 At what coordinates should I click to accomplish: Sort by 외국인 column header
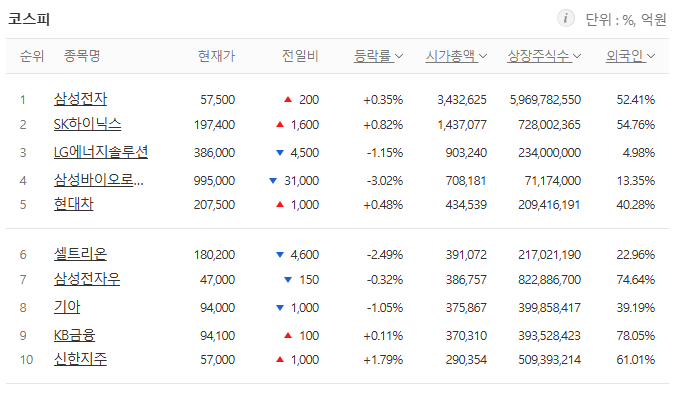coord(625,56)
